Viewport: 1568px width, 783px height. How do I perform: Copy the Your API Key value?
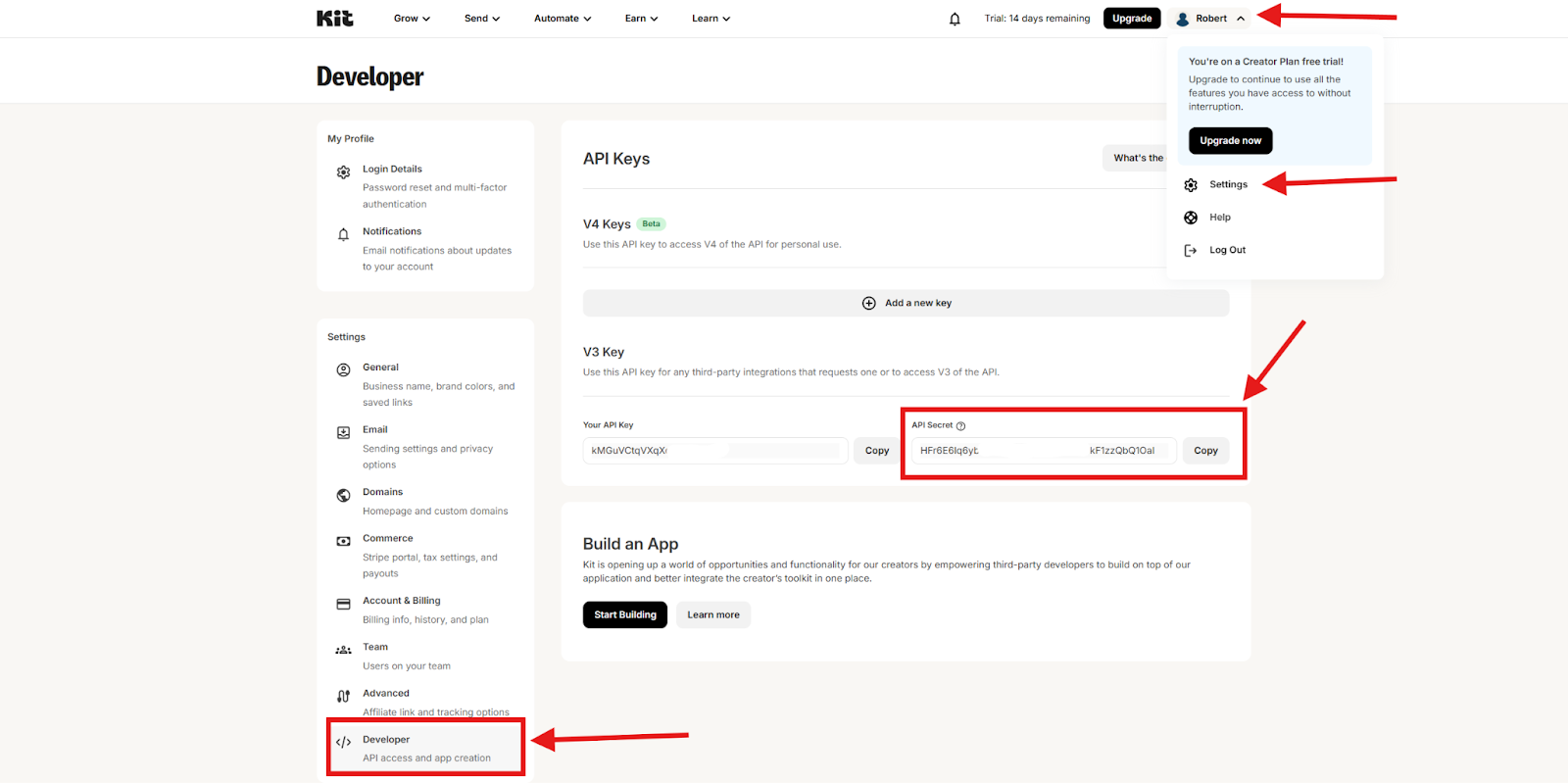click(x=877, y=451)
